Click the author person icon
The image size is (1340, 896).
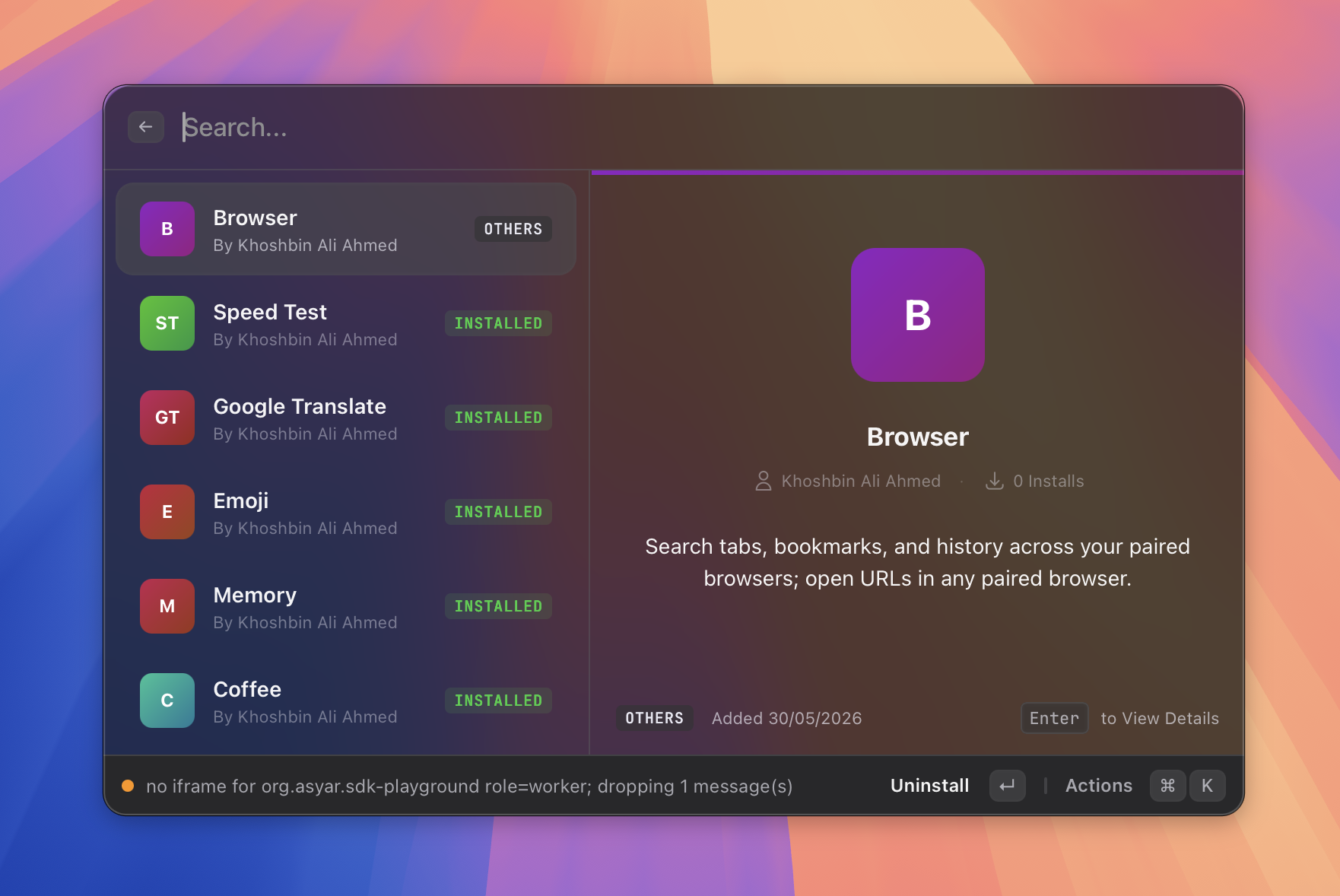763,481
